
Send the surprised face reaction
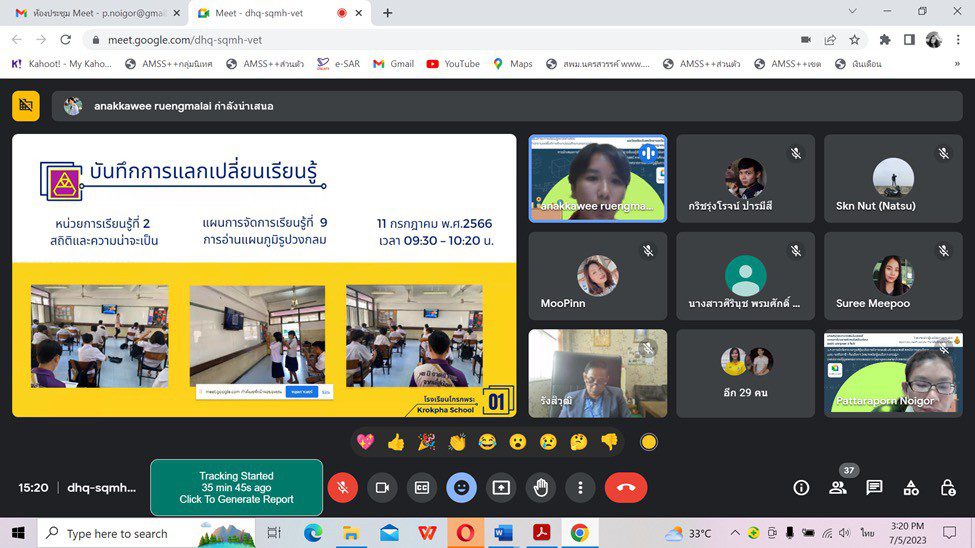click(518, 442)
